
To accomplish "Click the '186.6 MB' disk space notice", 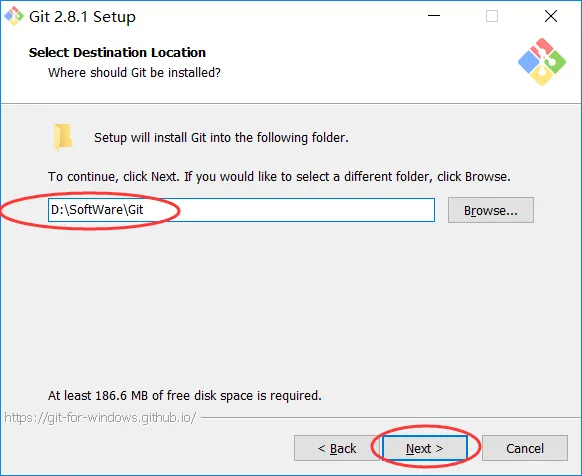I will tap(184, 395).
